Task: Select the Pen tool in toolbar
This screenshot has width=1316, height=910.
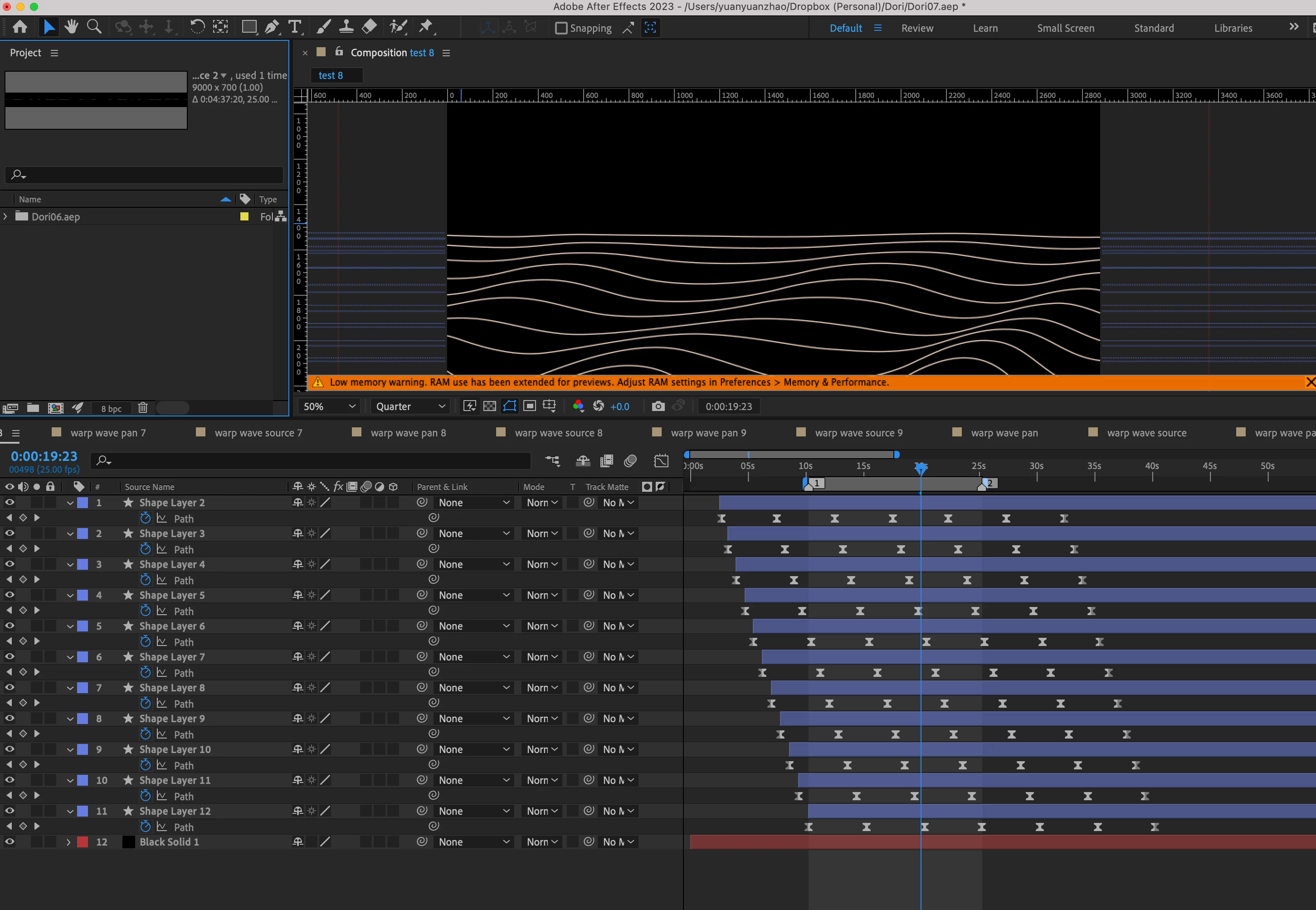Action: click(x=272, y=27)
